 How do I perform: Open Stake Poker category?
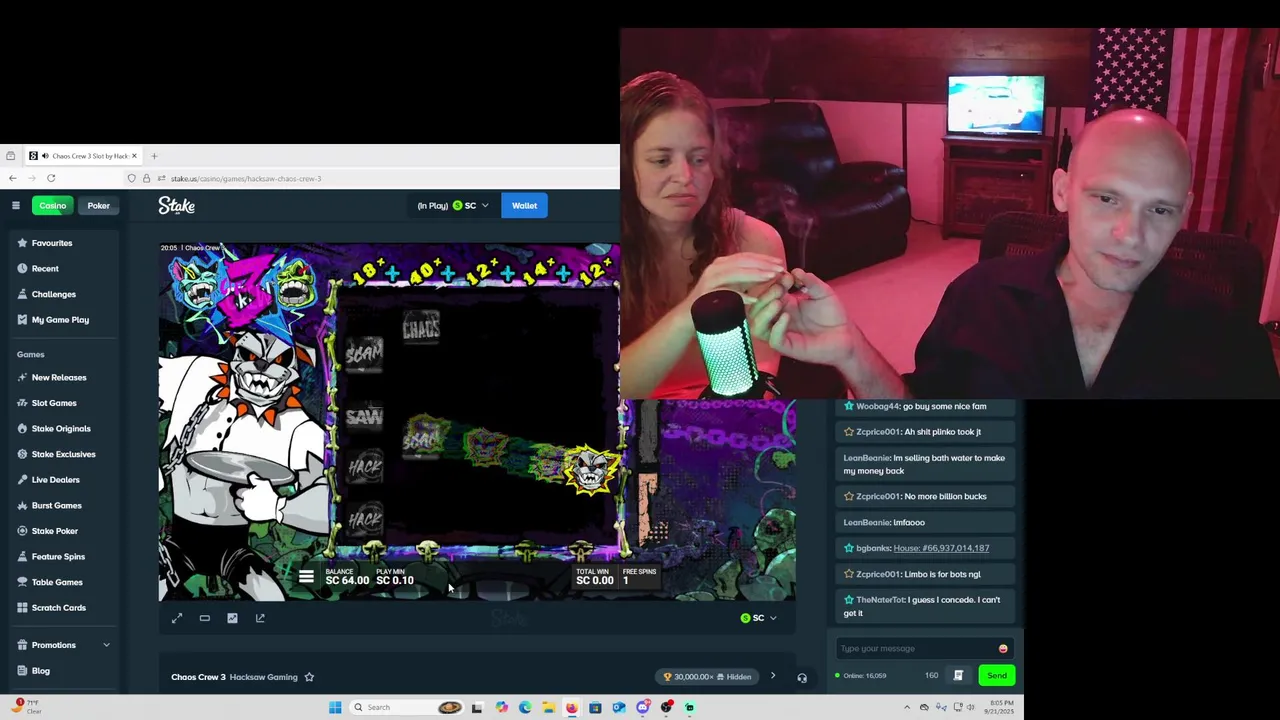click(x=54, y=531)
